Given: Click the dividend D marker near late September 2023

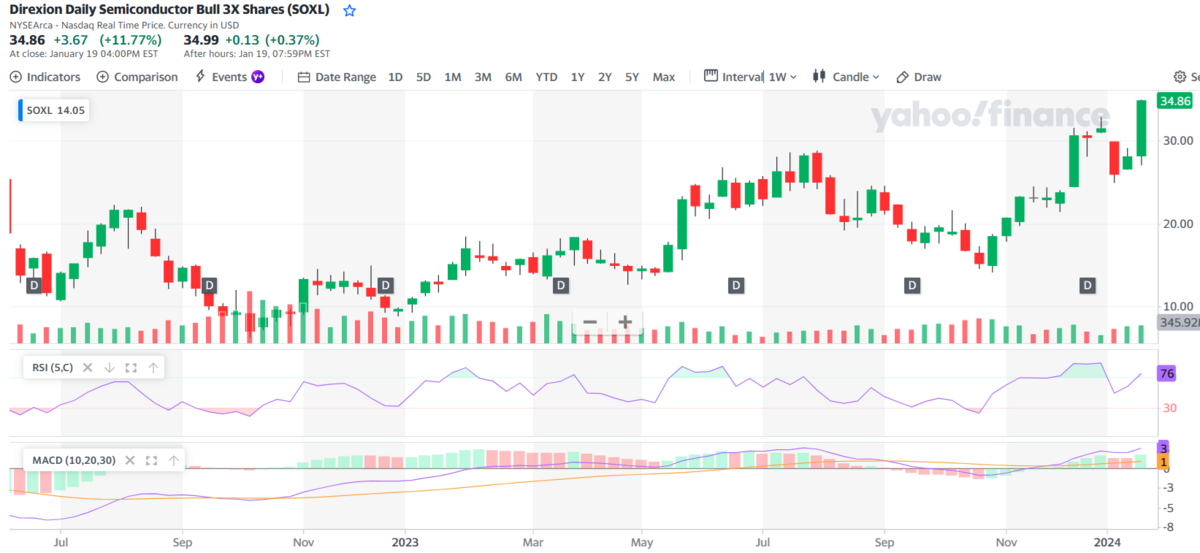Looking at the screenshot, I should click(912, 286).
